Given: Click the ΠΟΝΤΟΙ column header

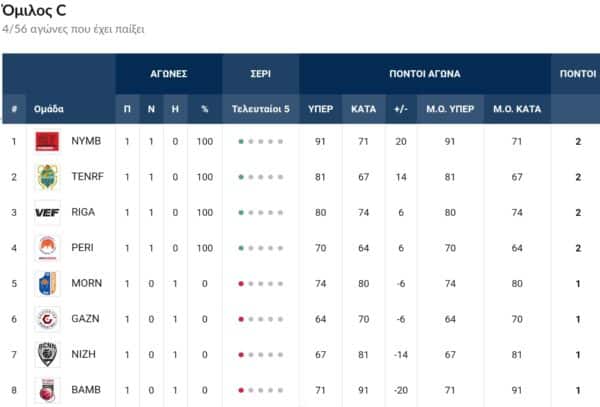Looking at the screenshot, I should 578,74.
